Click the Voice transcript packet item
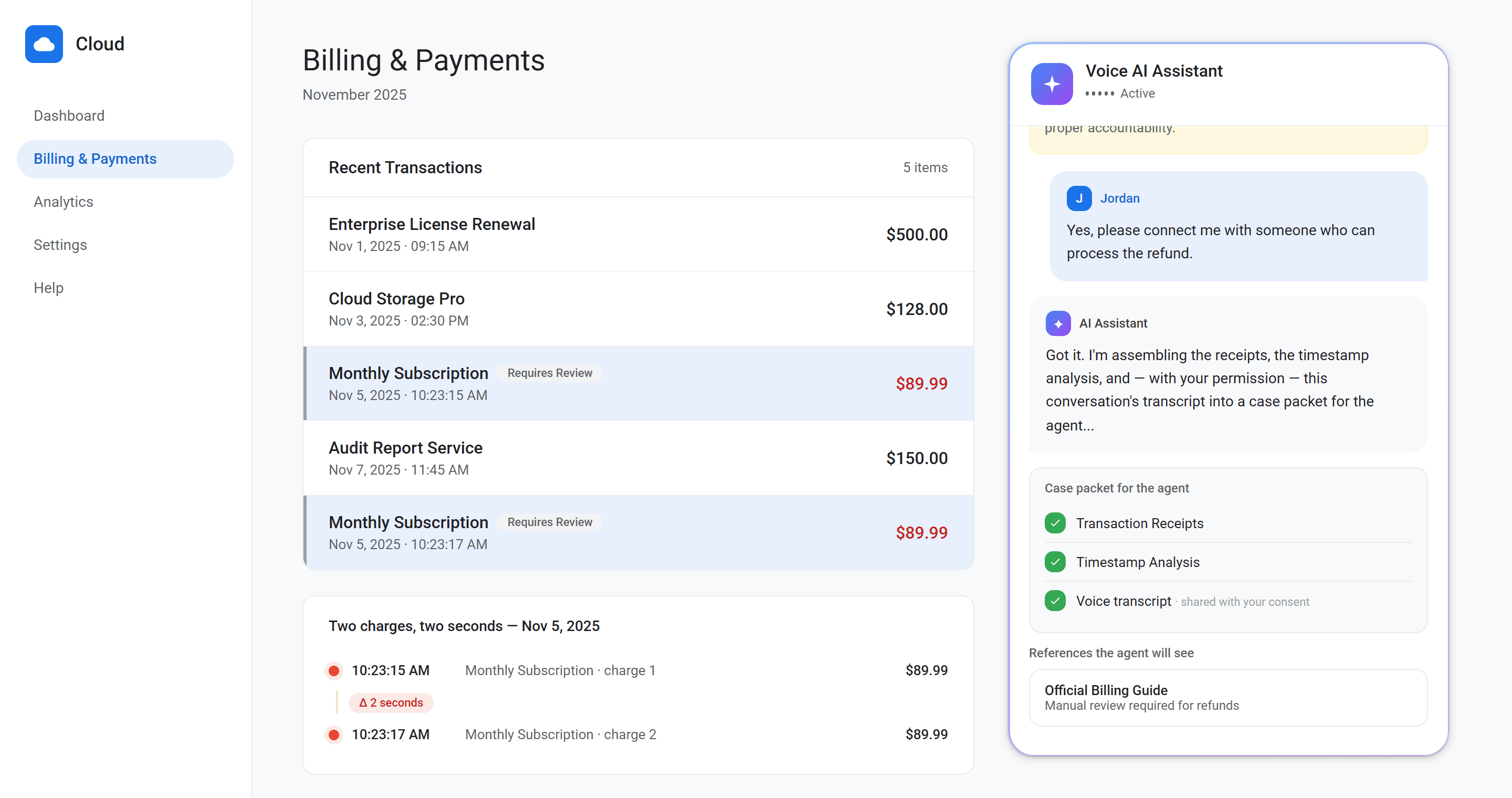1512x798 pixels. [x=1228, y=601]
